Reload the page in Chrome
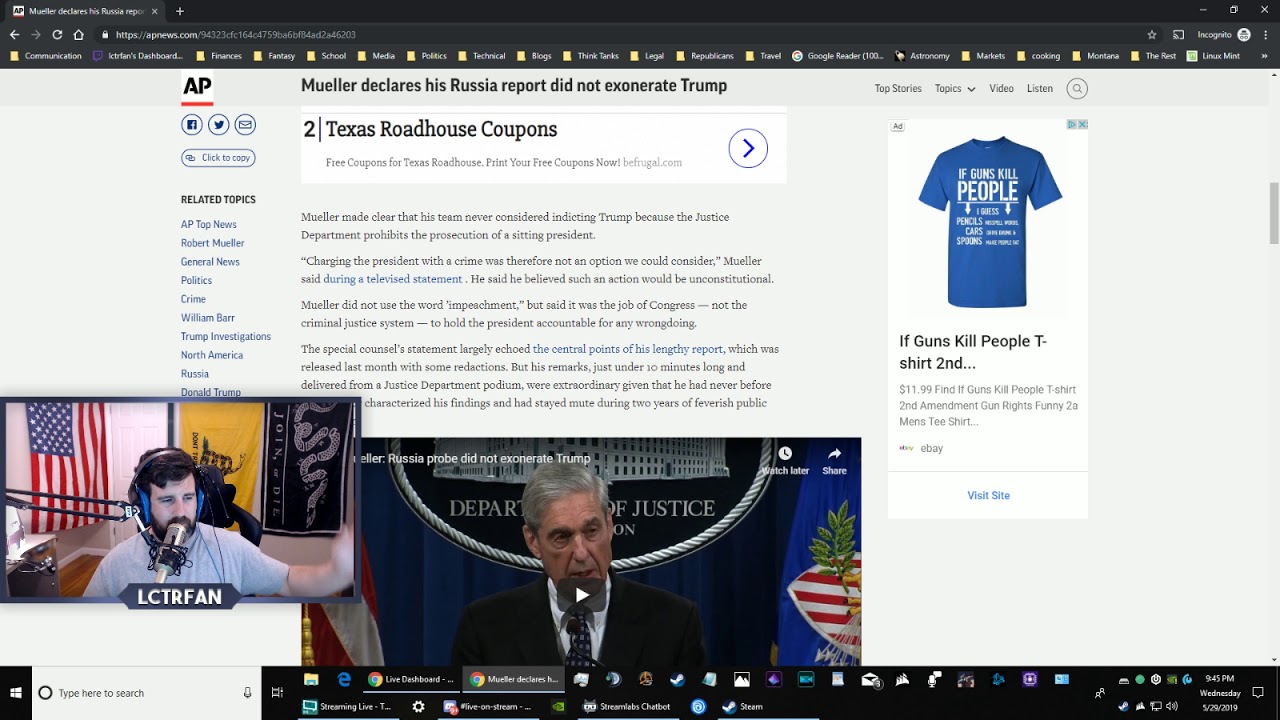Viewport: 1280px width, 720px height. (57, 34)
